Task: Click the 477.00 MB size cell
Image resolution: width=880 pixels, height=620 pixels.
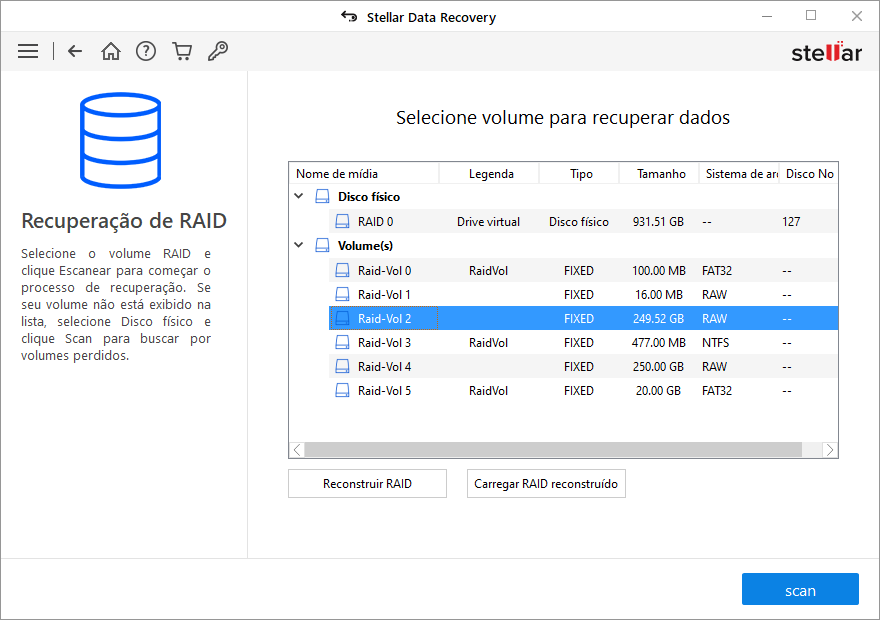Action: pos(659,342)
